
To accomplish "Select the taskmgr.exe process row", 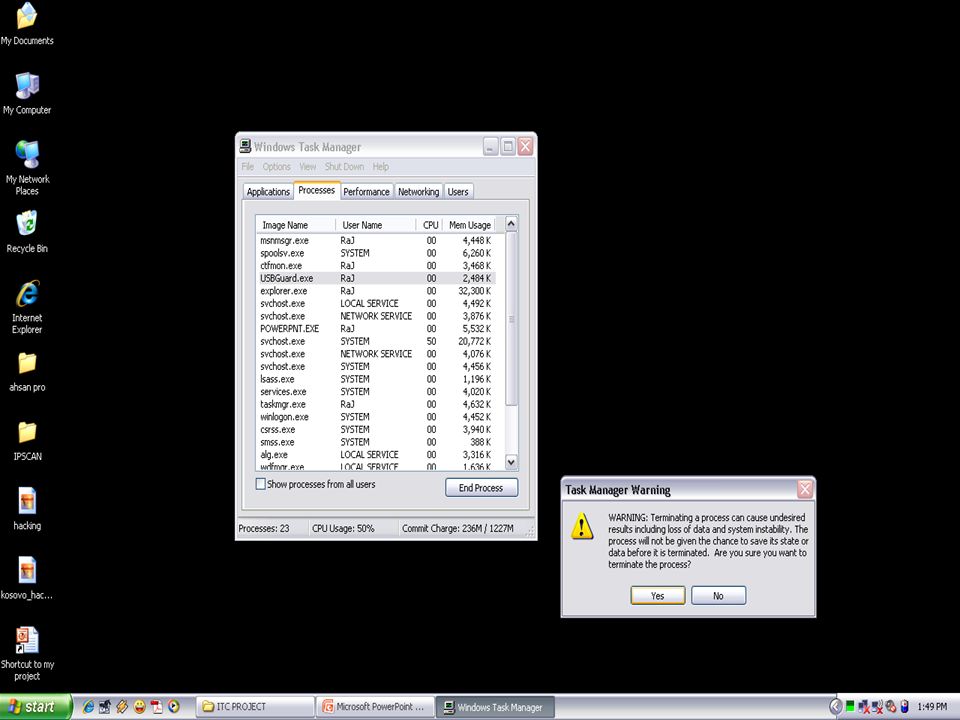I will point(376,404).
